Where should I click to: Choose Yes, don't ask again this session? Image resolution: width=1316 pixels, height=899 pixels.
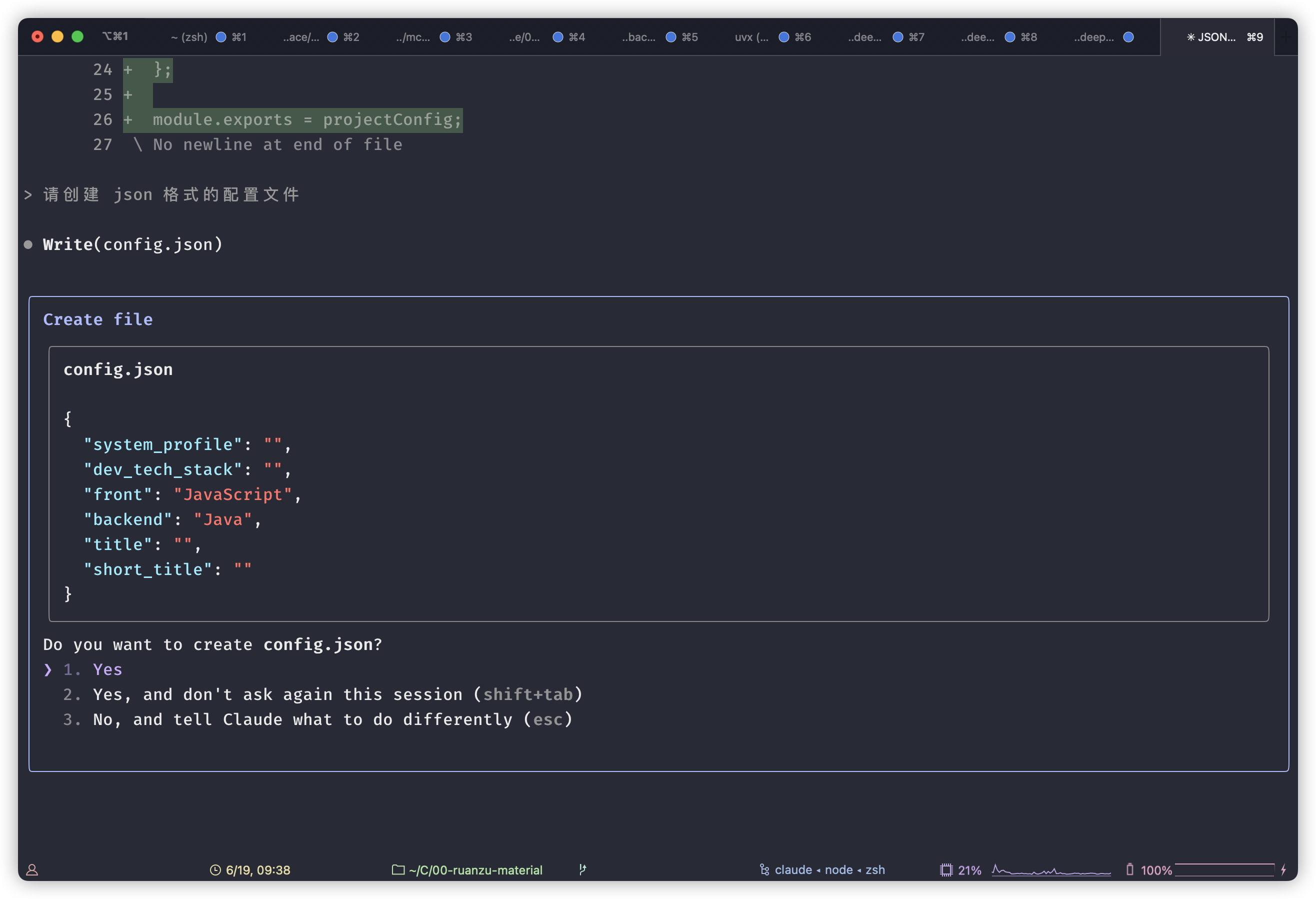[x=337, y=694]
